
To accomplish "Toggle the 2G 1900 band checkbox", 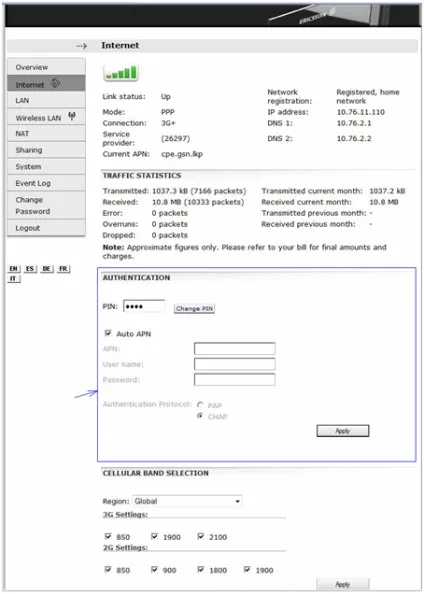I will click(x=247, y=569).
